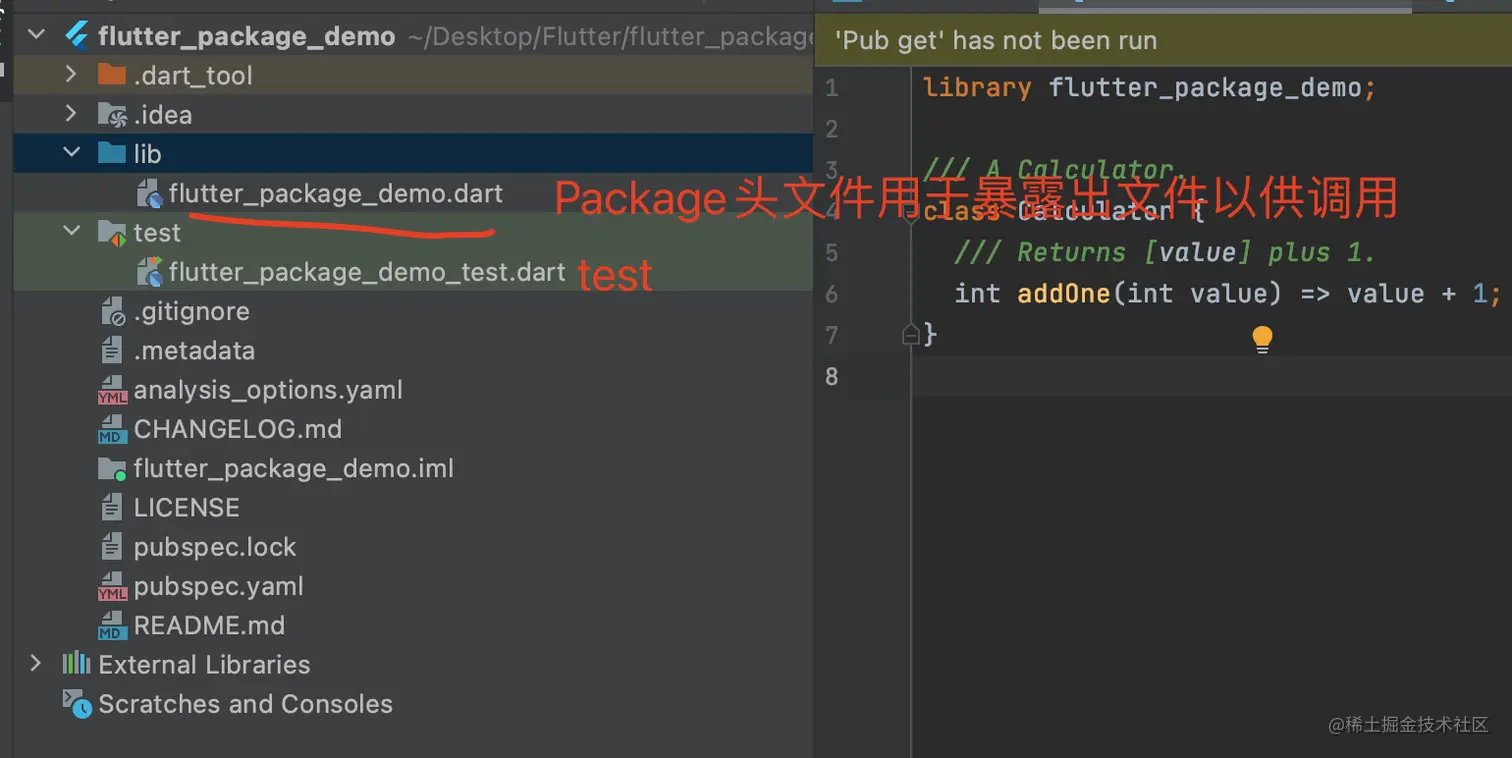The height and width of the screenshot is (758, 1512).
Task: Click the Markdown icon beside CHANGELOG.md
Action: 114,428
